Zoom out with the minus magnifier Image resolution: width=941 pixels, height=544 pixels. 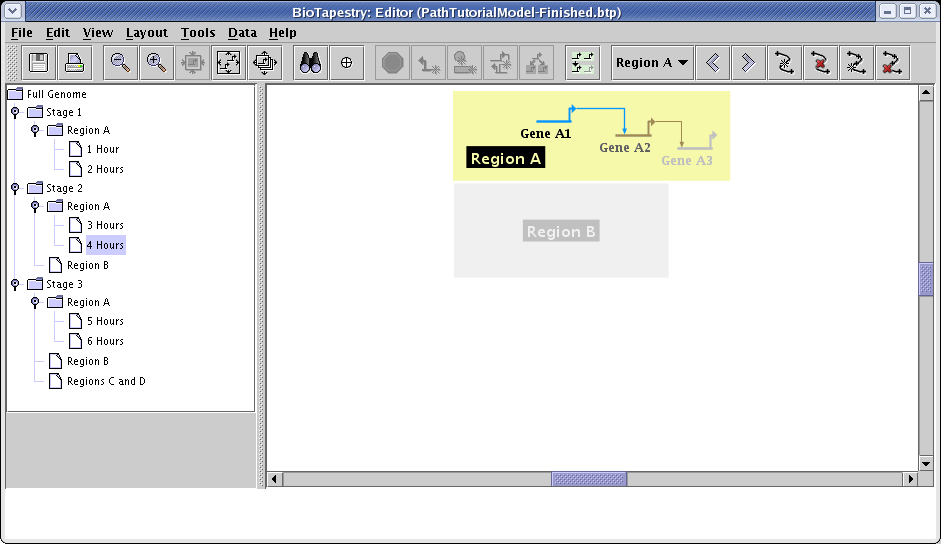tap(120, 63)
